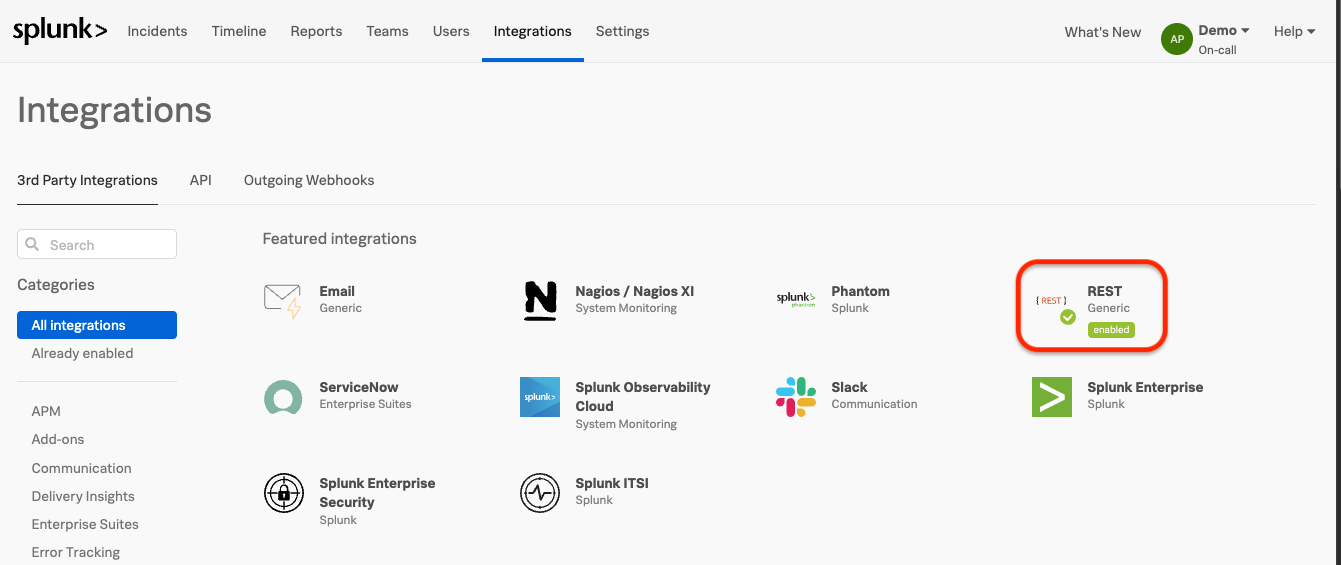Expand the Demo user dropdown
Screen dimensions: 1341x565
[x=1224, y=31]
